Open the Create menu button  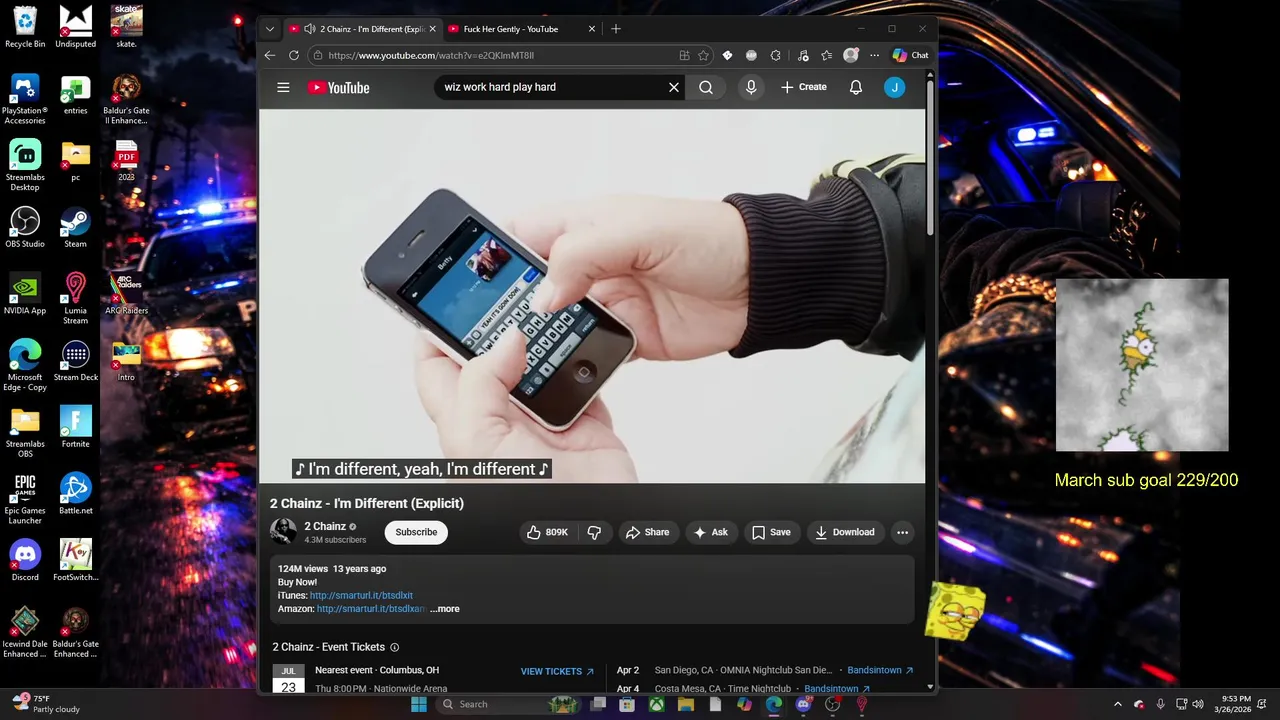coord(804,87)
